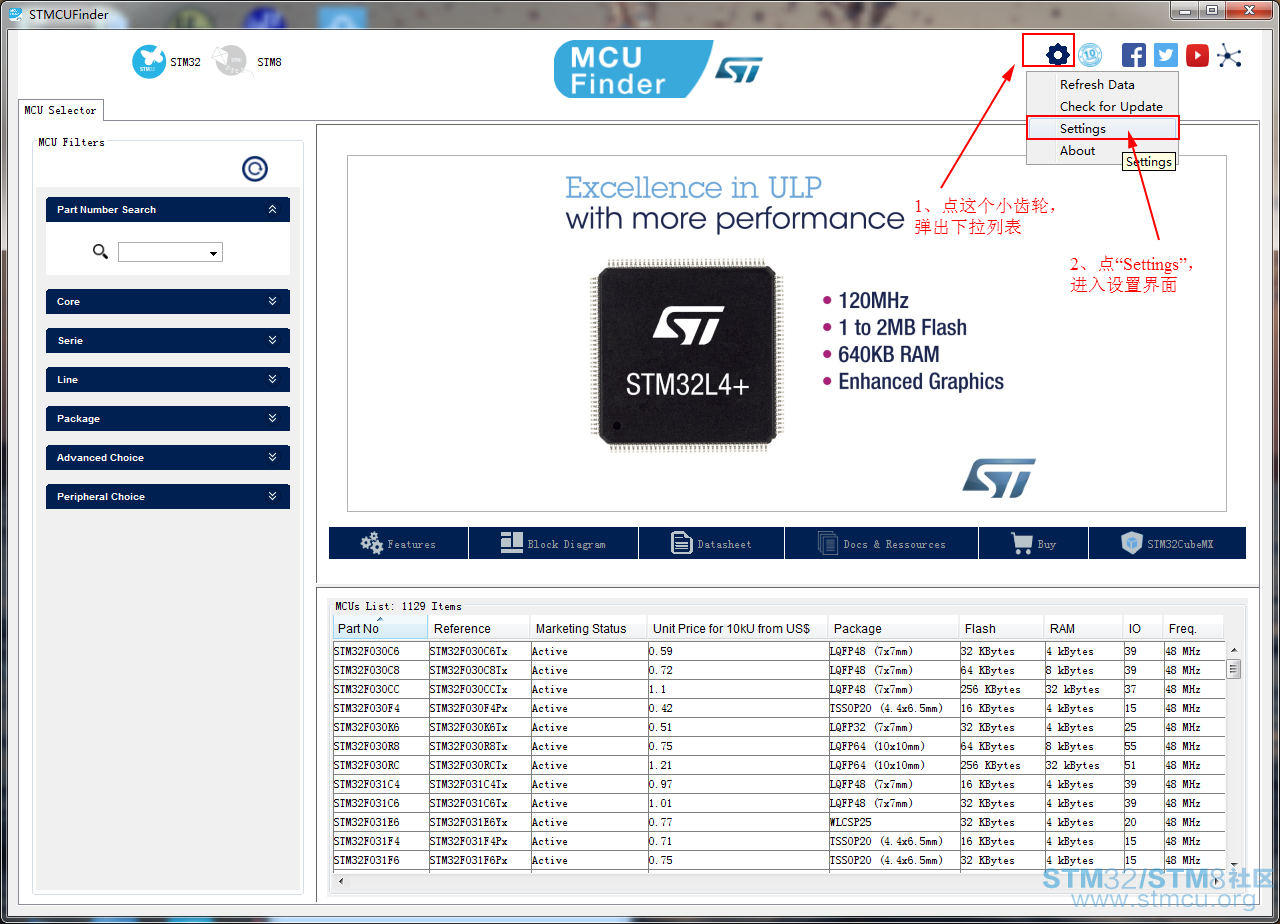
Task: Sort by Unit Price for 10kU column
Action: coord(738,628)
